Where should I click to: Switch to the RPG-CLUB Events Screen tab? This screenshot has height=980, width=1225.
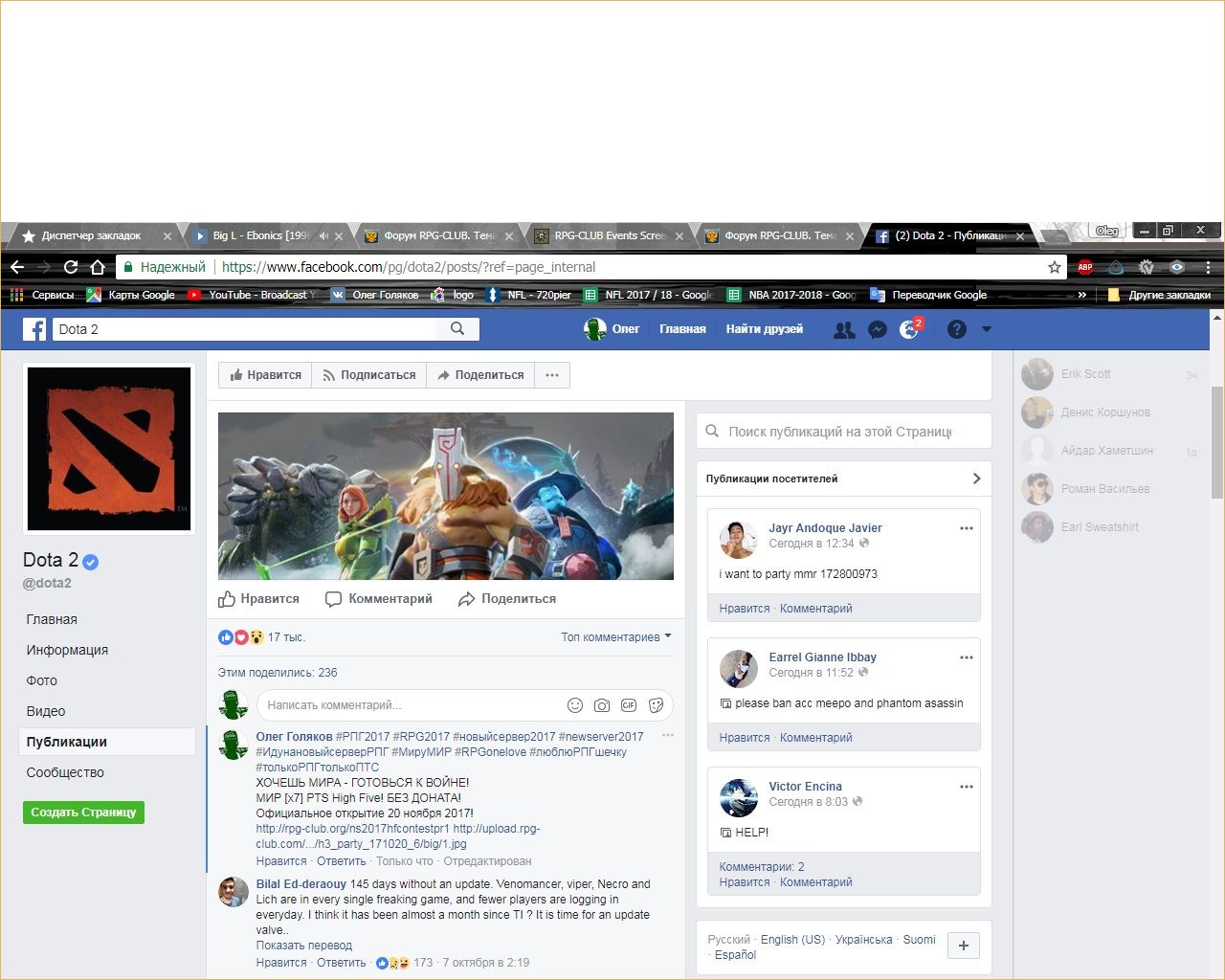pos(610,235)
